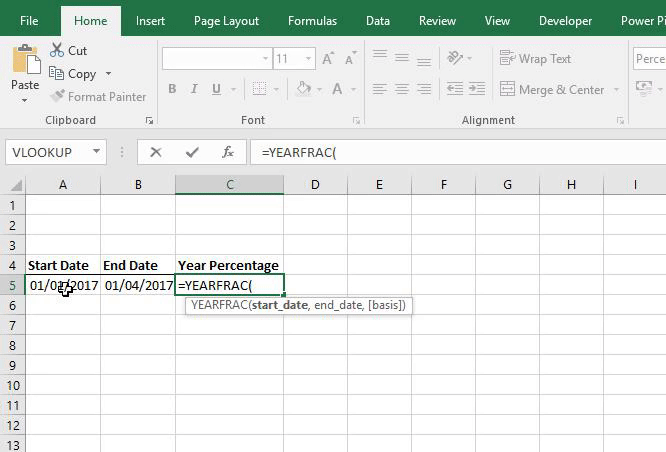Click the Paste icon in Clipboard group
Image resolution: width=666 pixels, height=452 pixels.
click(25, 60)
